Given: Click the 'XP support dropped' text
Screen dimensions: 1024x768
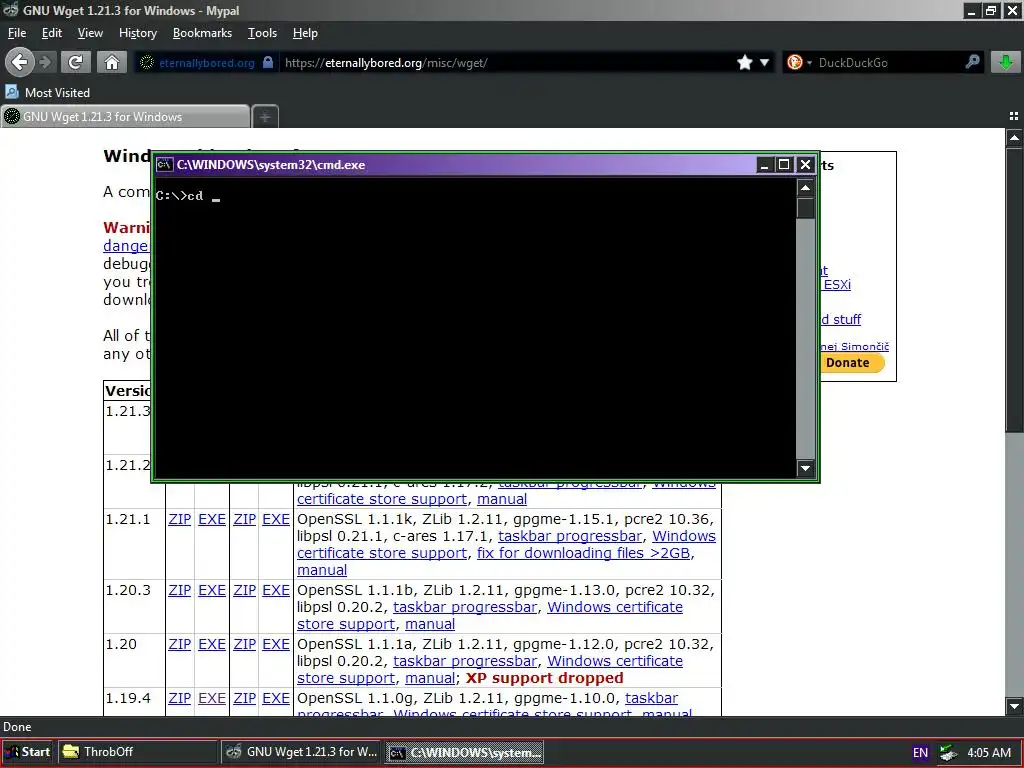Looking at the screenshot, I should [x=545, y=678].
